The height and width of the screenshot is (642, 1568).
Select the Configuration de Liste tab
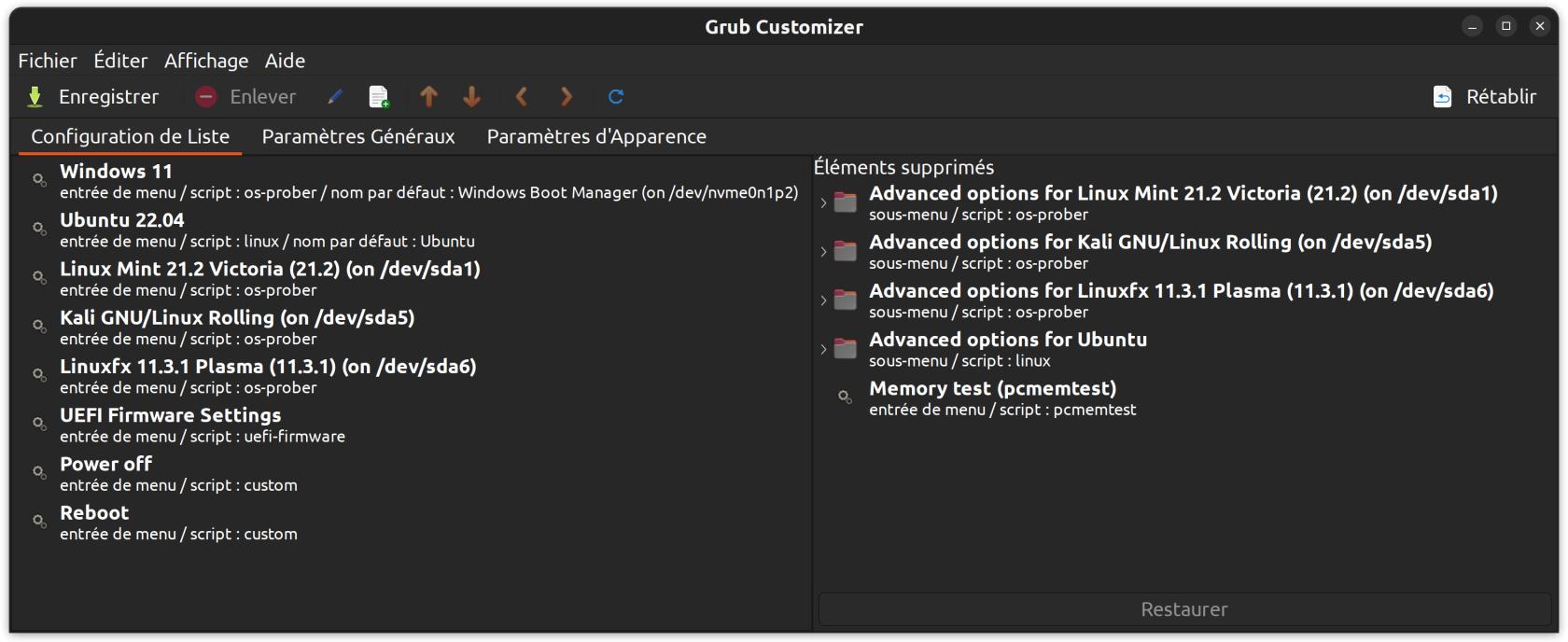pyautogui.click(x=131, y=136)
